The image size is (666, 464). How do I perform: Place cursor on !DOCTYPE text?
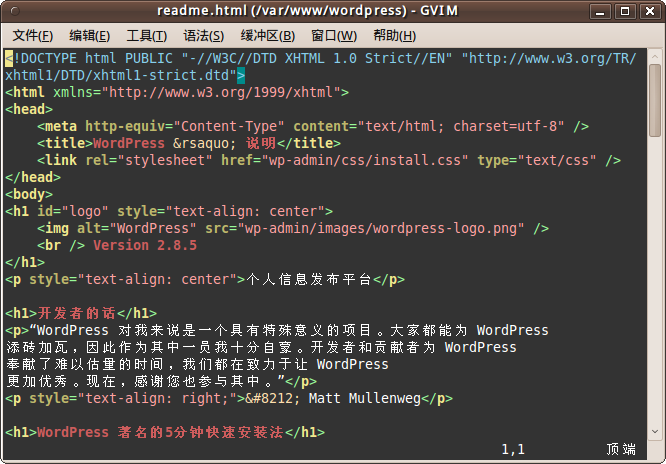pyautogui.click(x=45, y=58)
